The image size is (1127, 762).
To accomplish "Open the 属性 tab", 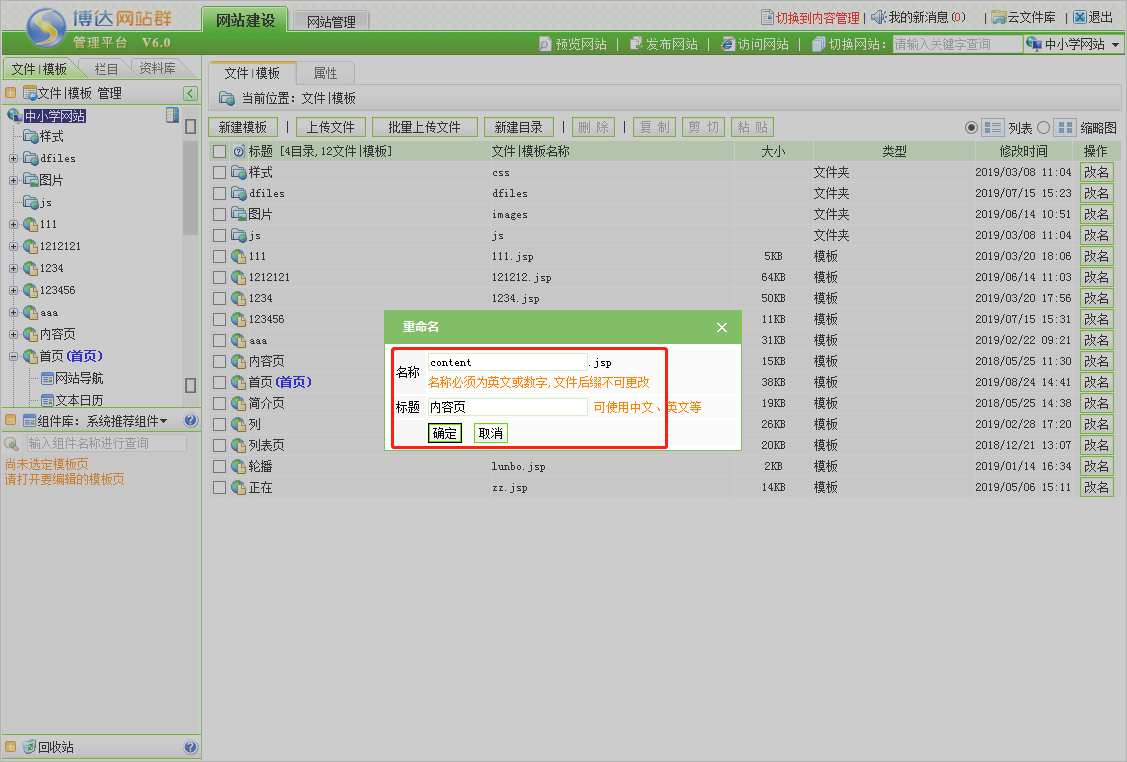I will [325, 73].
